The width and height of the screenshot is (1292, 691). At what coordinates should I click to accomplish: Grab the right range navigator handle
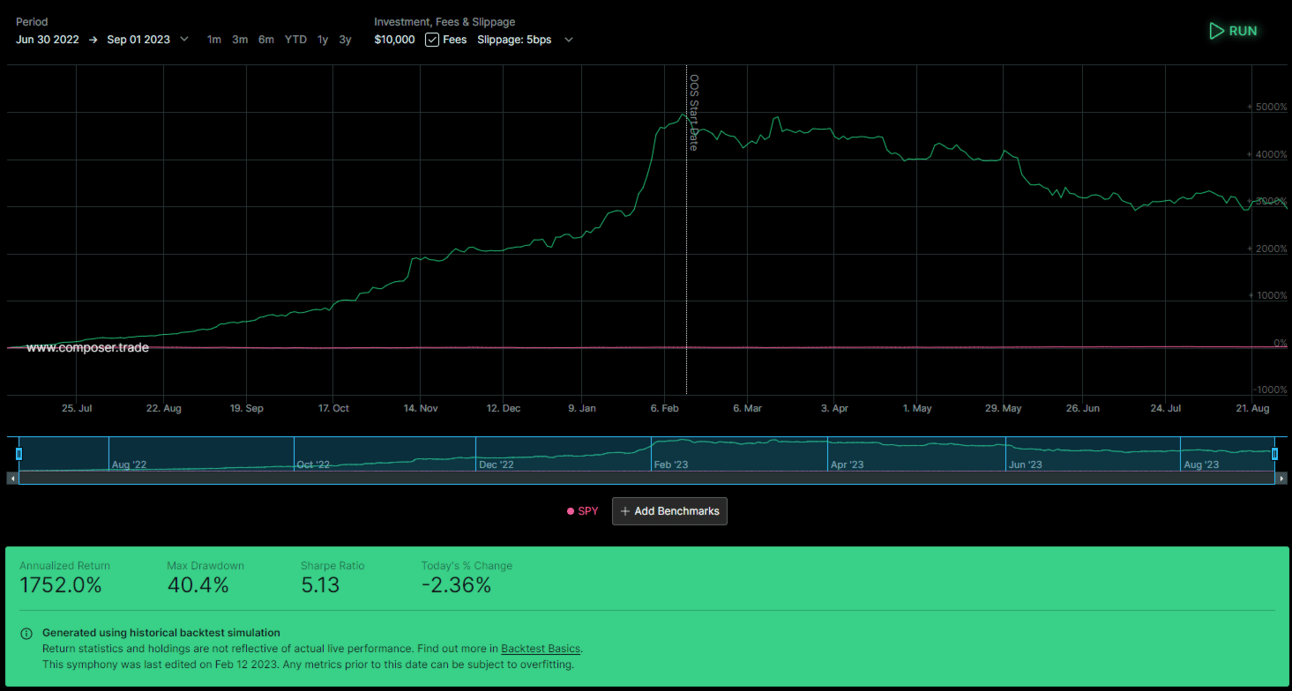pyautogui.click(x=1275, y=454)
